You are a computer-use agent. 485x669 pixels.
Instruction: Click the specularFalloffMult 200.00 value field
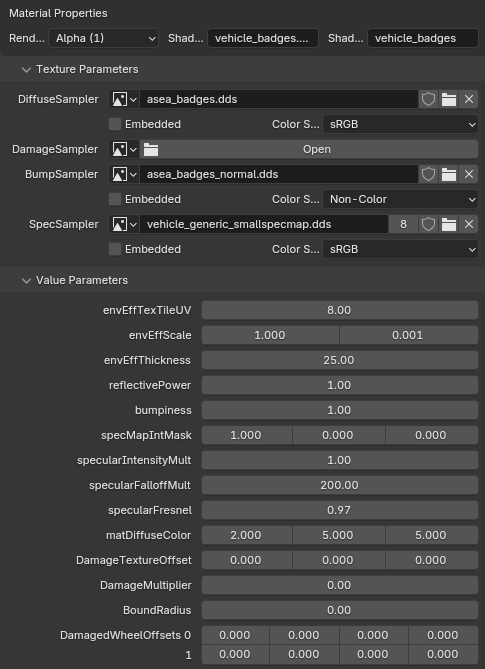click(x=340, y=485)
